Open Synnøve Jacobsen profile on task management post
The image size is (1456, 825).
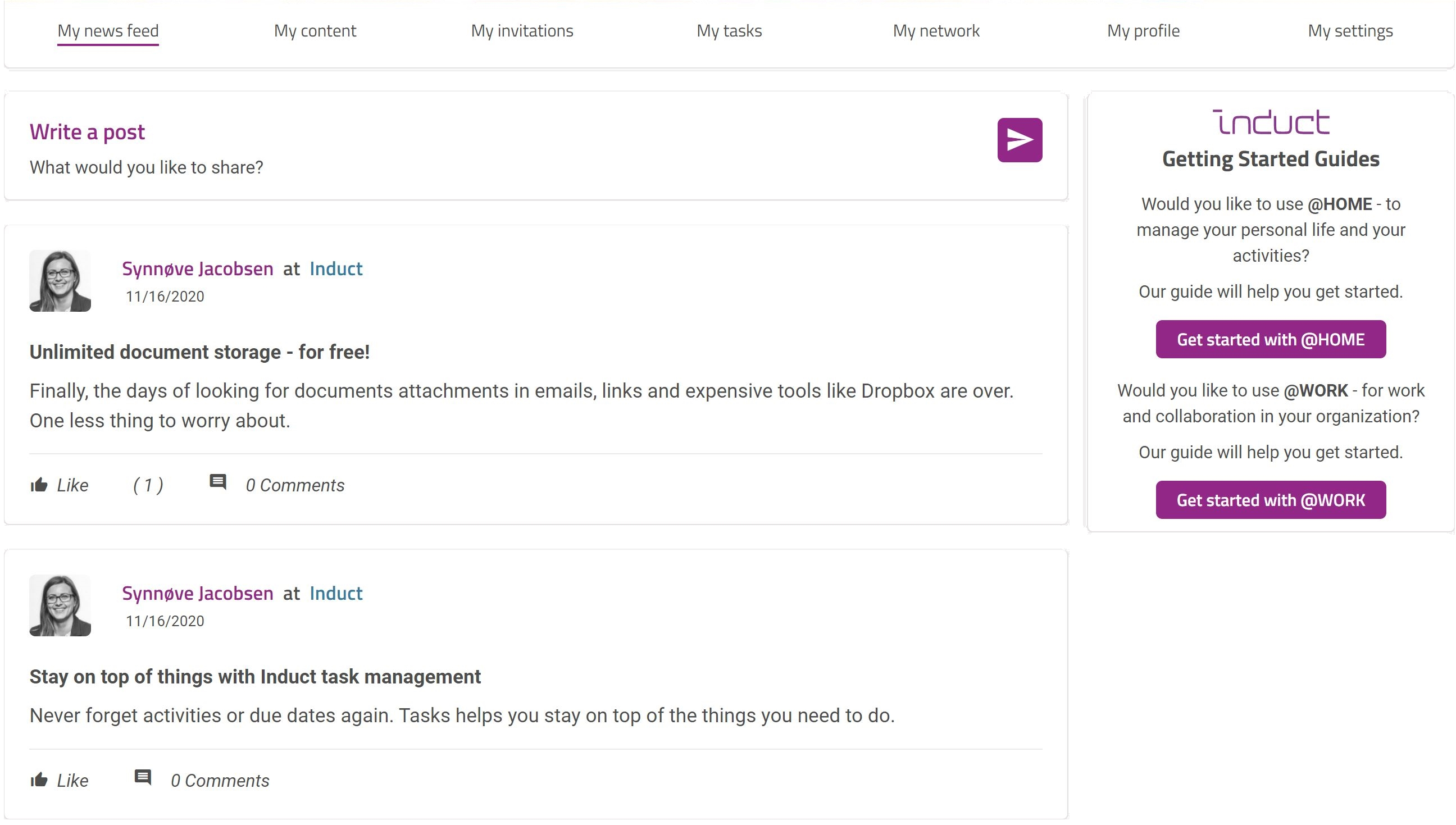click(x=197, y=594)
